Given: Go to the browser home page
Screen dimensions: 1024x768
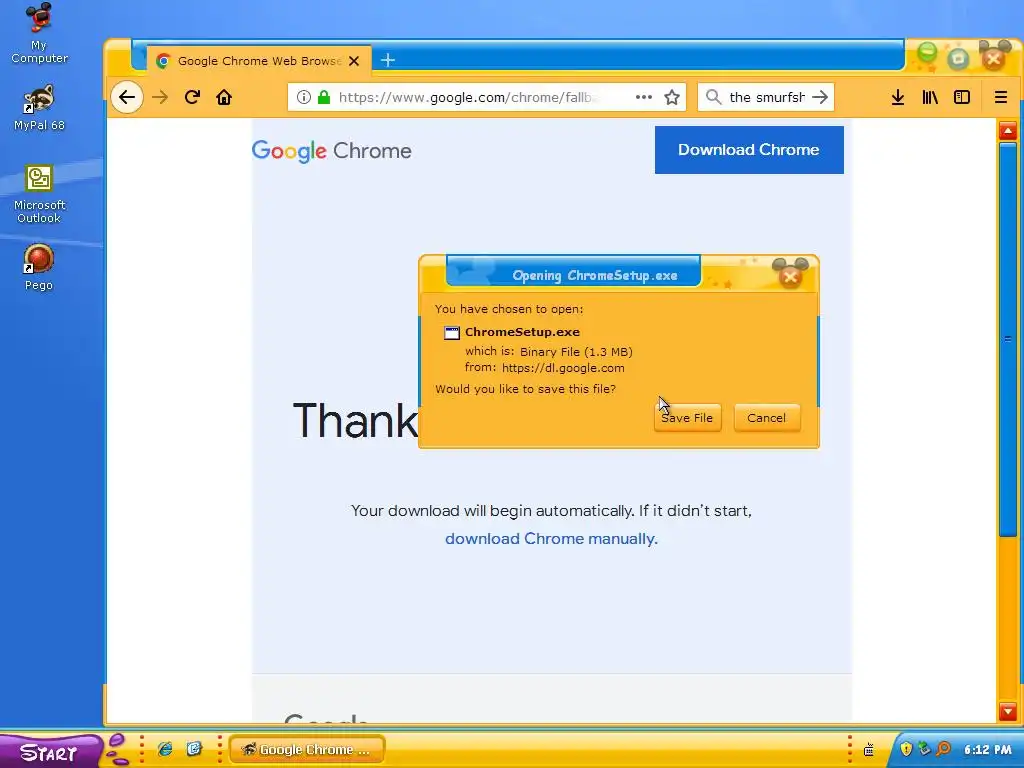Looking at the screenshot, I should tap(224, 97).
